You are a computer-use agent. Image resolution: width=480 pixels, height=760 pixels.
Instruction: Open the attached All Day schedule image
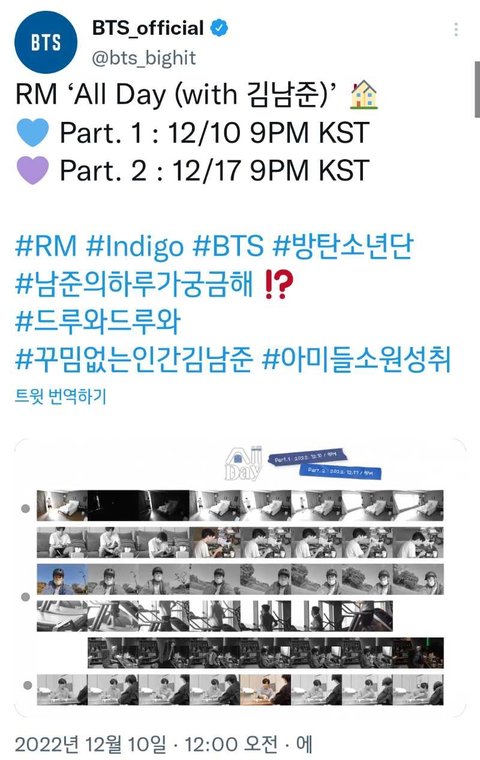[x=240, y=577]
